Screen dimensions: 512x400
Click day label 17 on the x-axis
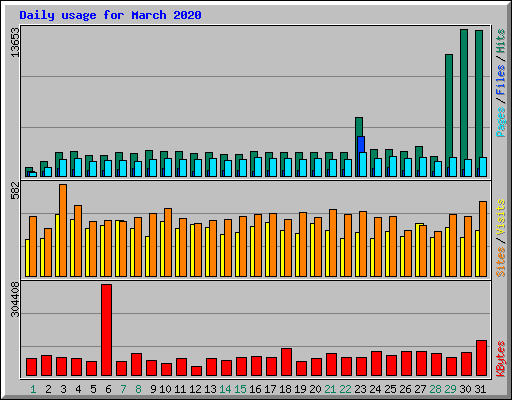click(x=270, y=389)
